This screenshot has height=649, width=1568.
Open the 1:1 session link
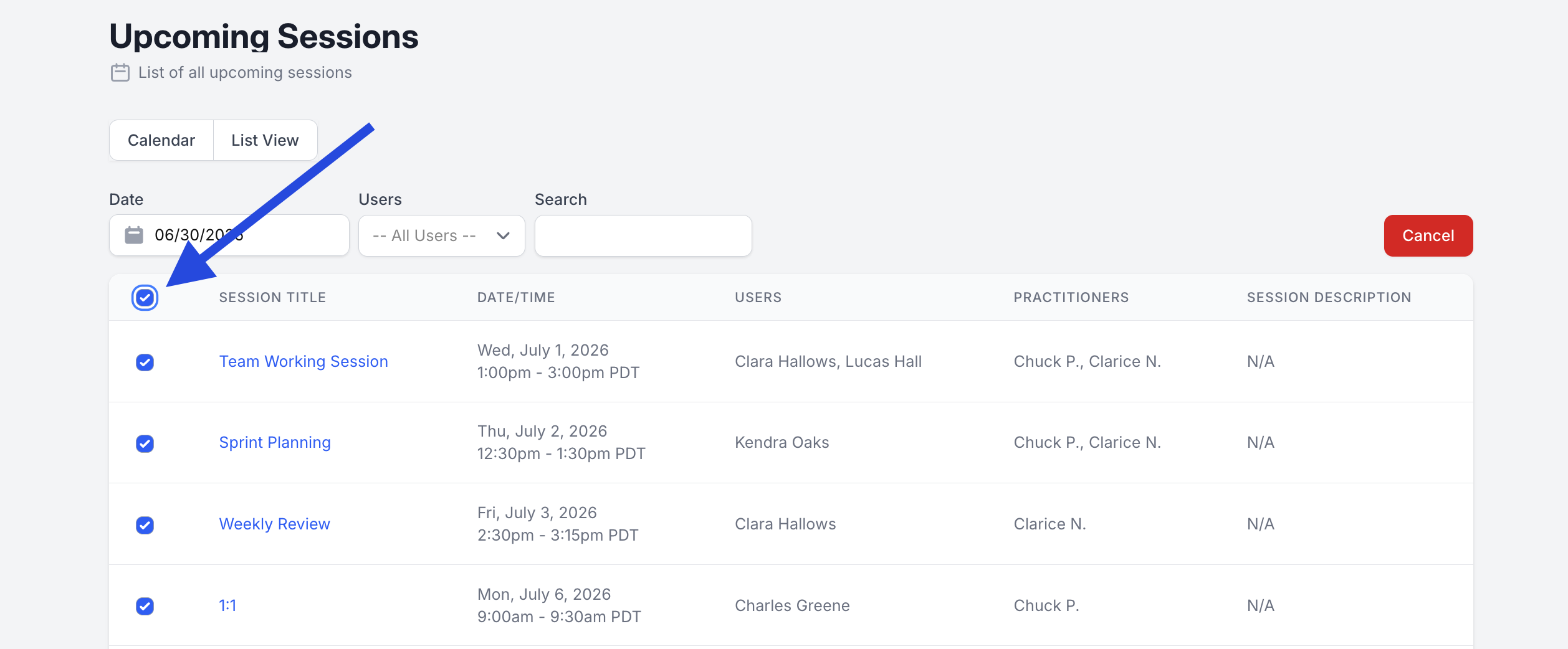(227, 605)
